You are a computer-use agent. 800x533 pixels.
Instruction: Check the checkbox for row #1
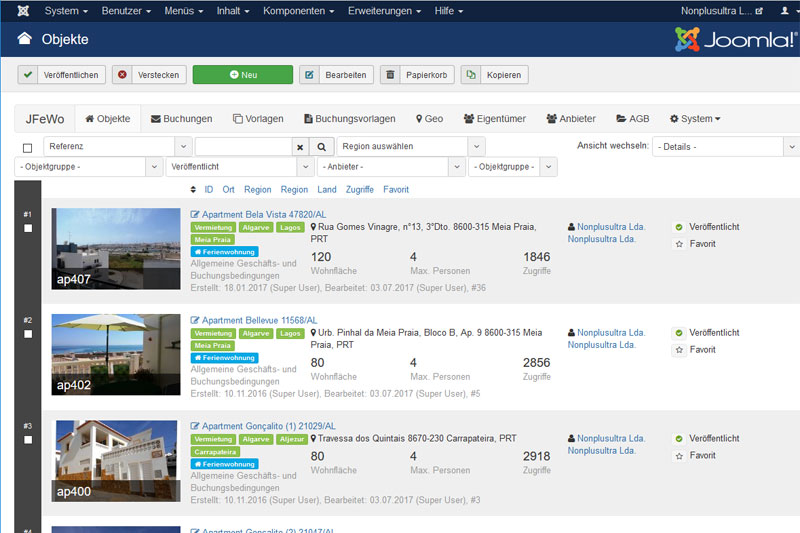[28, 228]
